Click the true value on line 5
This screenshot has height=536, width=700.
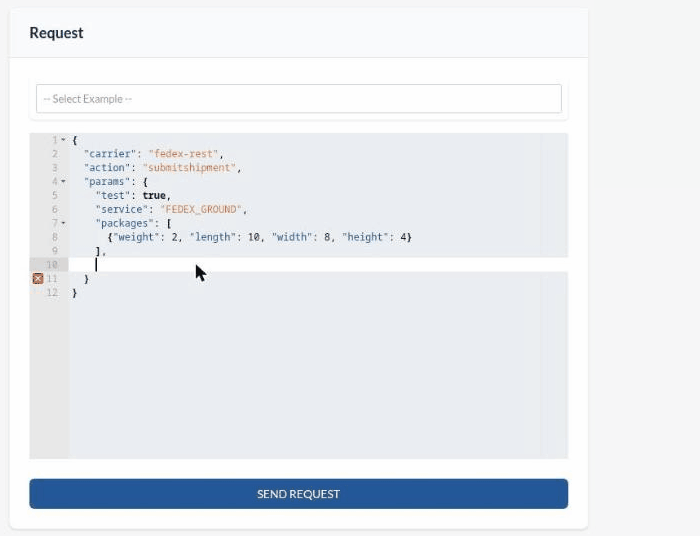(154, 195)
